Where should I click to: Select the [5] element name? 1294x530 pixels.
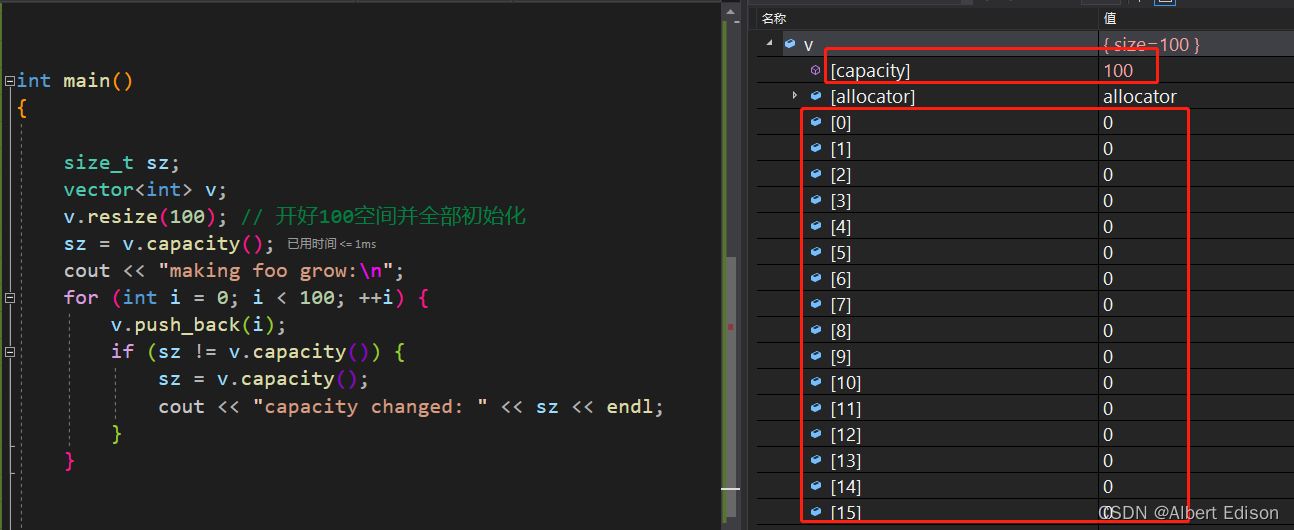tap(841, 252)
